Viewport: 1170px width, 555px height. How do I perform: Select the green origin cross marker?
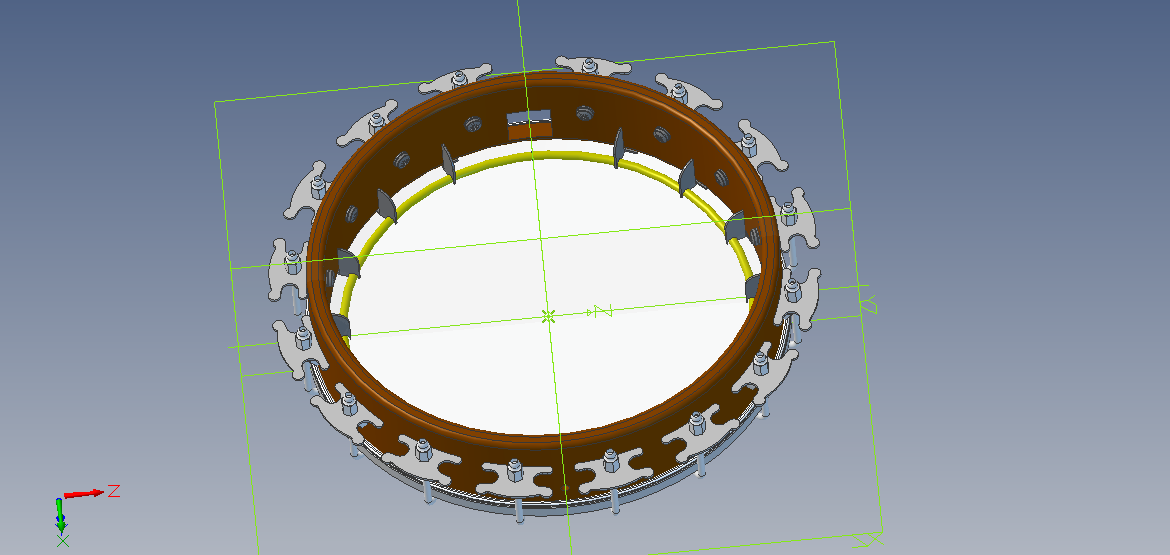(548, 316)
